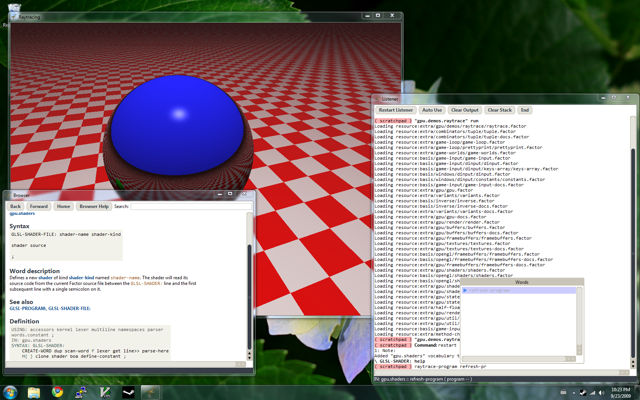The width and height of the screenshot is (640, 400).
Task: Click the Listener status line 'IN: gpu.shaders :: refresh-program'
Action: pyautogui.click(x=423, y=379)
